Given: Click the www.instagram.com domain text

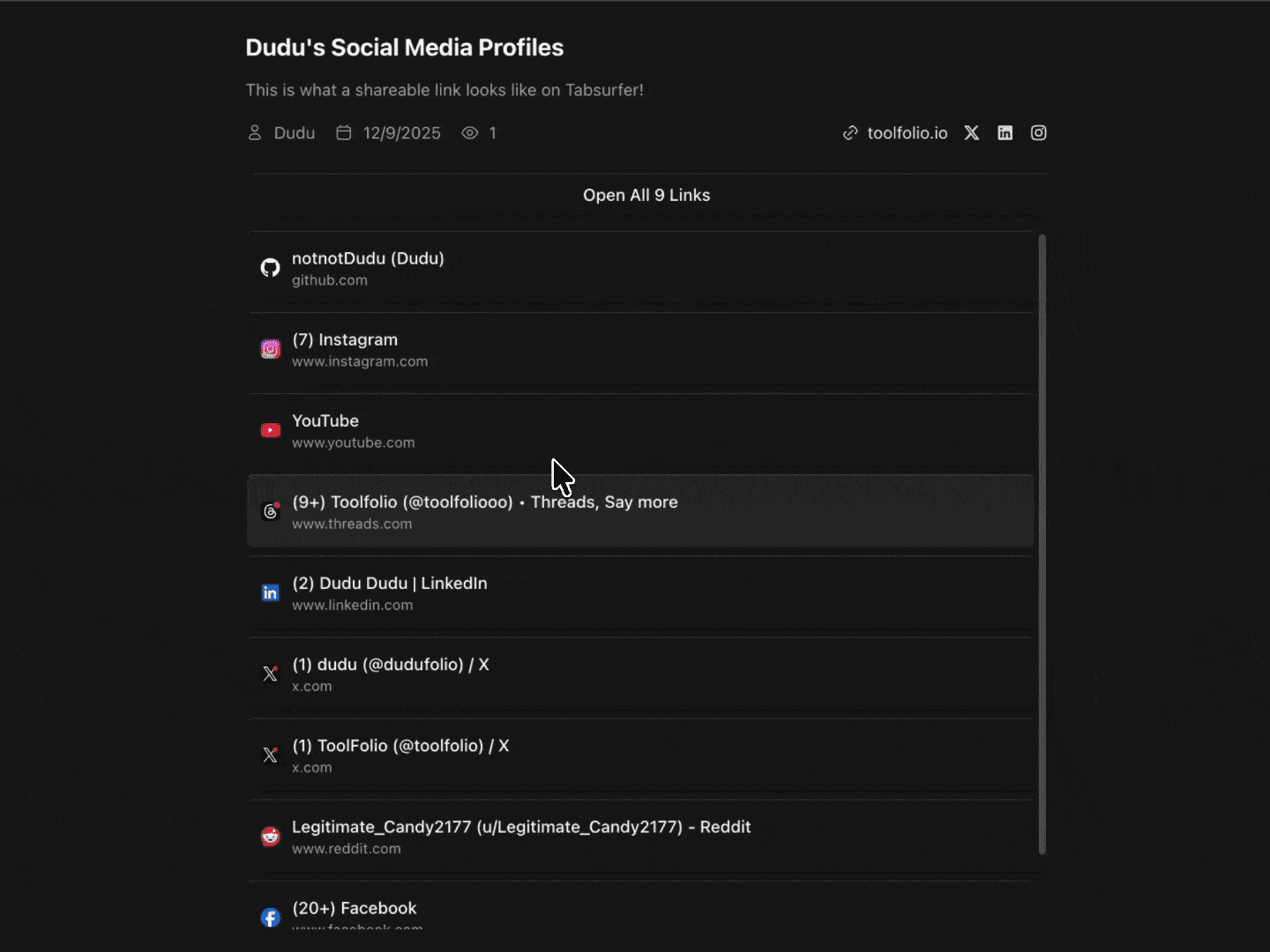Looking at the screenshot, I should tap(360, 361).
